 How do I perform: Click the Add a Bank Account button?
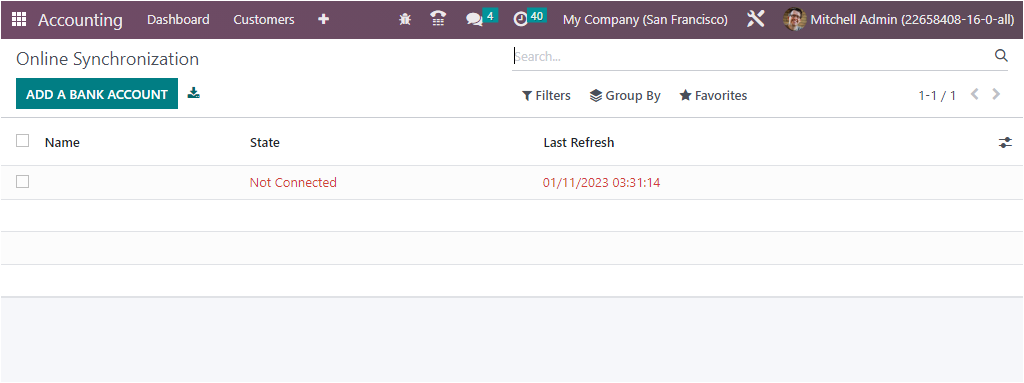[x=97, y=94]
